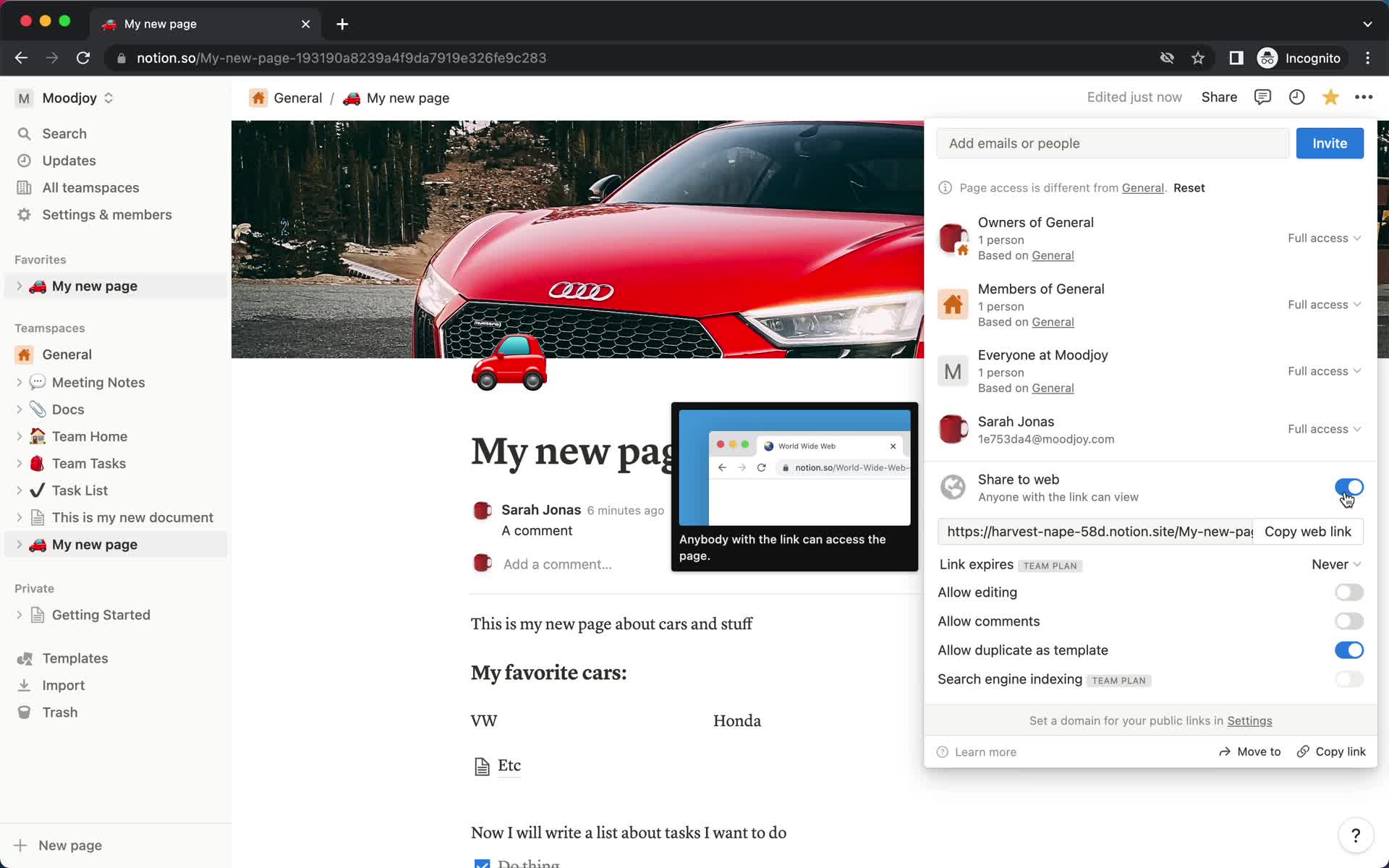
Task: Click the Meeting Notes item in sidebar
Action: click(x=99, y=382)
